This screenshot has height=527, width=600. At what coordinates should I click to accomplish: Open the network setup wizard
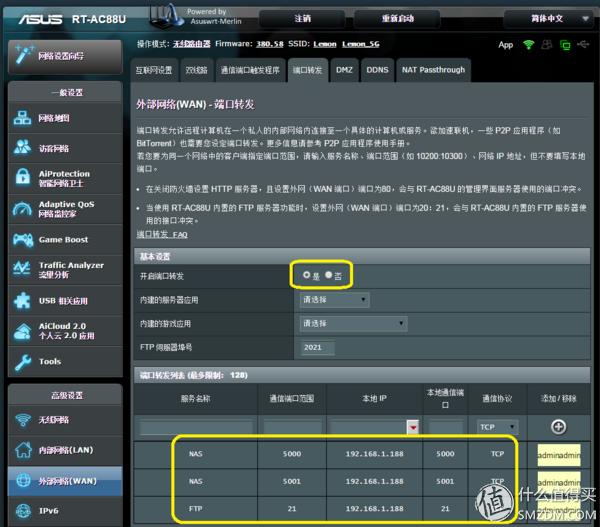pyautogui.click(x=65, y=57)
